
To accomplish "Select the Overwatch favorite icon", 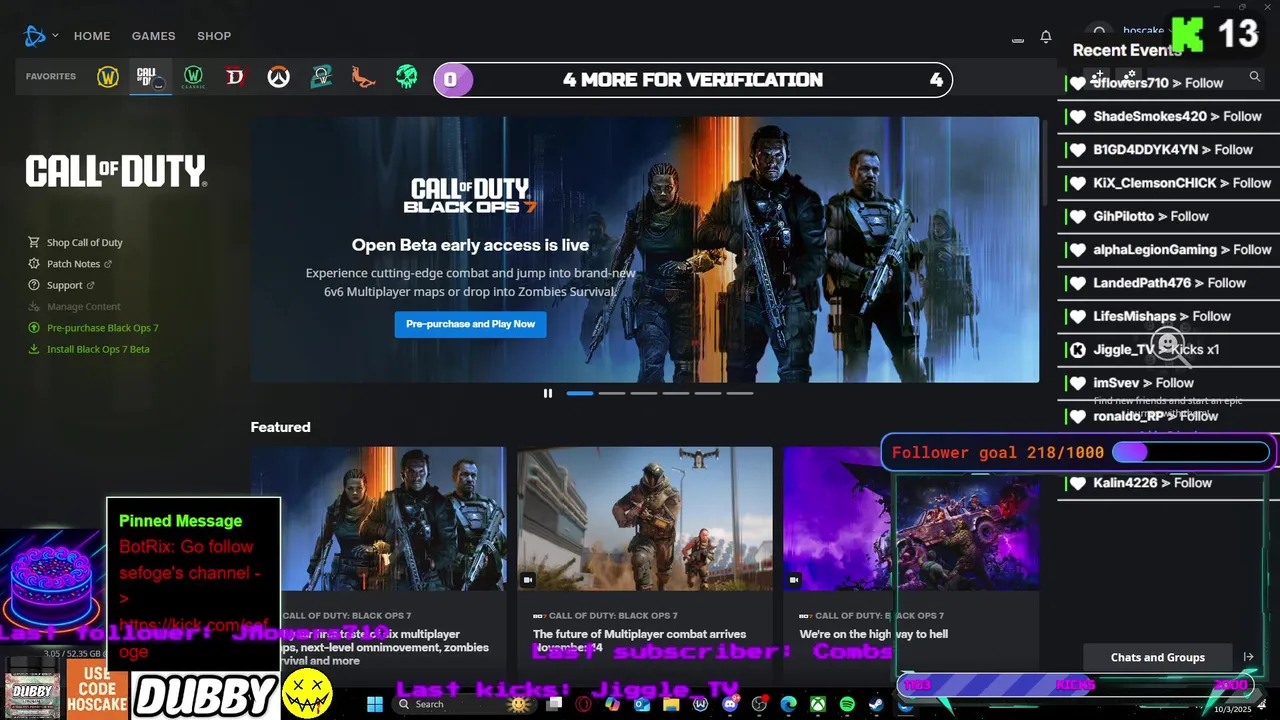I will click(278, 77).
